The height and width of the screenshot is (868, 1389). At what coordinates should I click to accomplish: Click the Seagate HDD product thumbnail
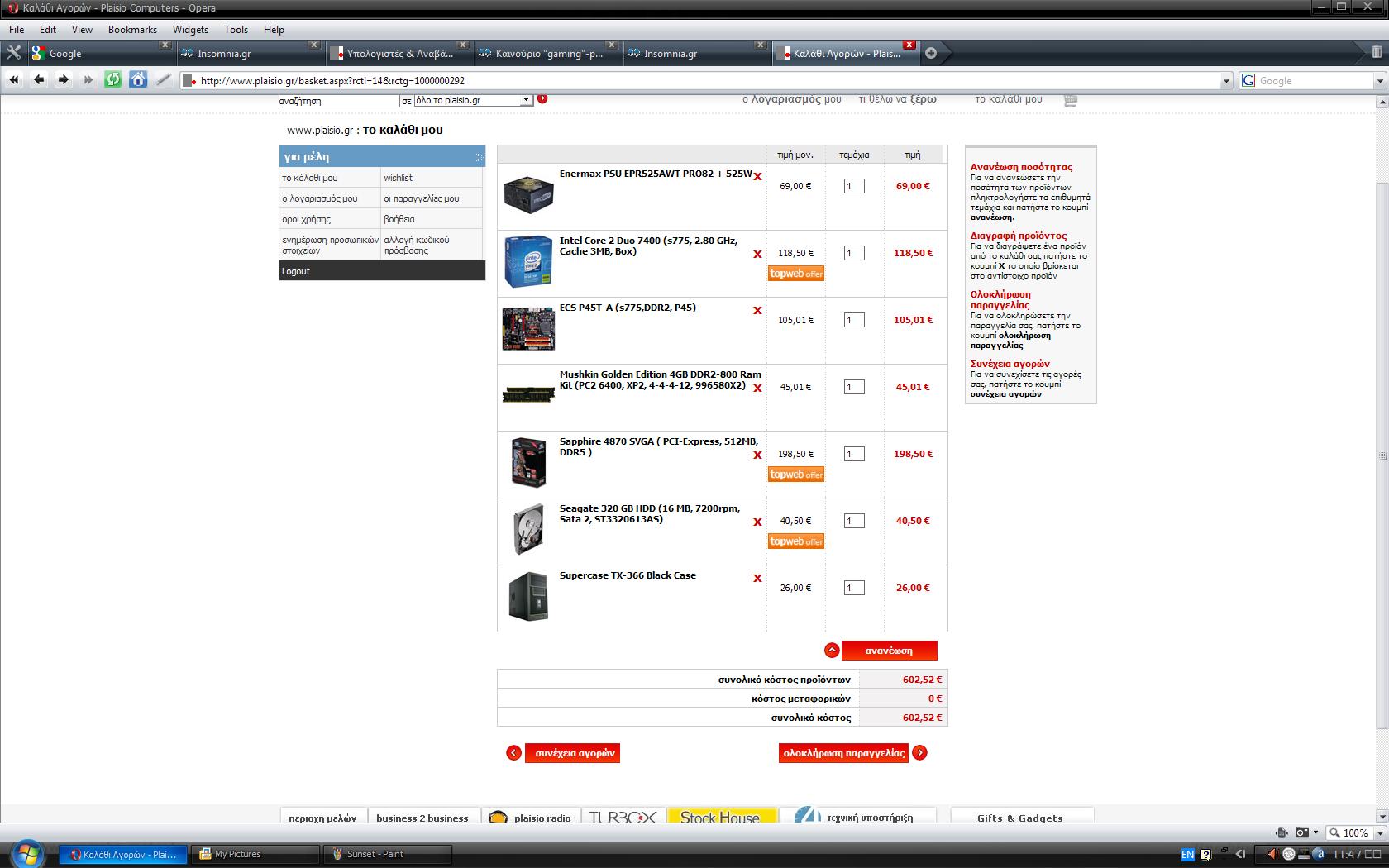tap(528, 529)
